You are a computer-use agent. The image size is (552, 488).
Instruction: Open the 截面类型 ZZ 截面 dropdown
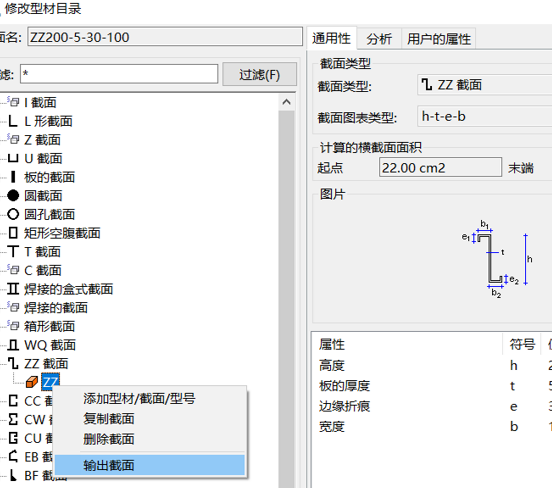point(484,85)
